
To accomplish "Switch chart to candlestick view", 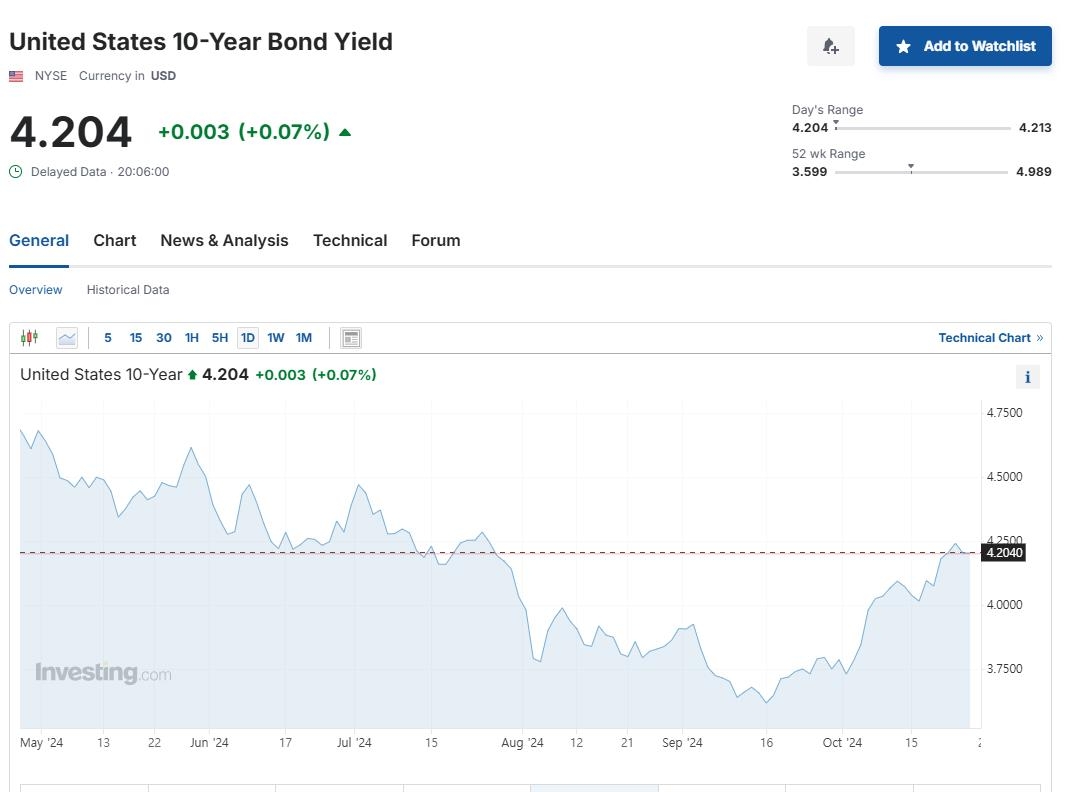I will point(29,338).
